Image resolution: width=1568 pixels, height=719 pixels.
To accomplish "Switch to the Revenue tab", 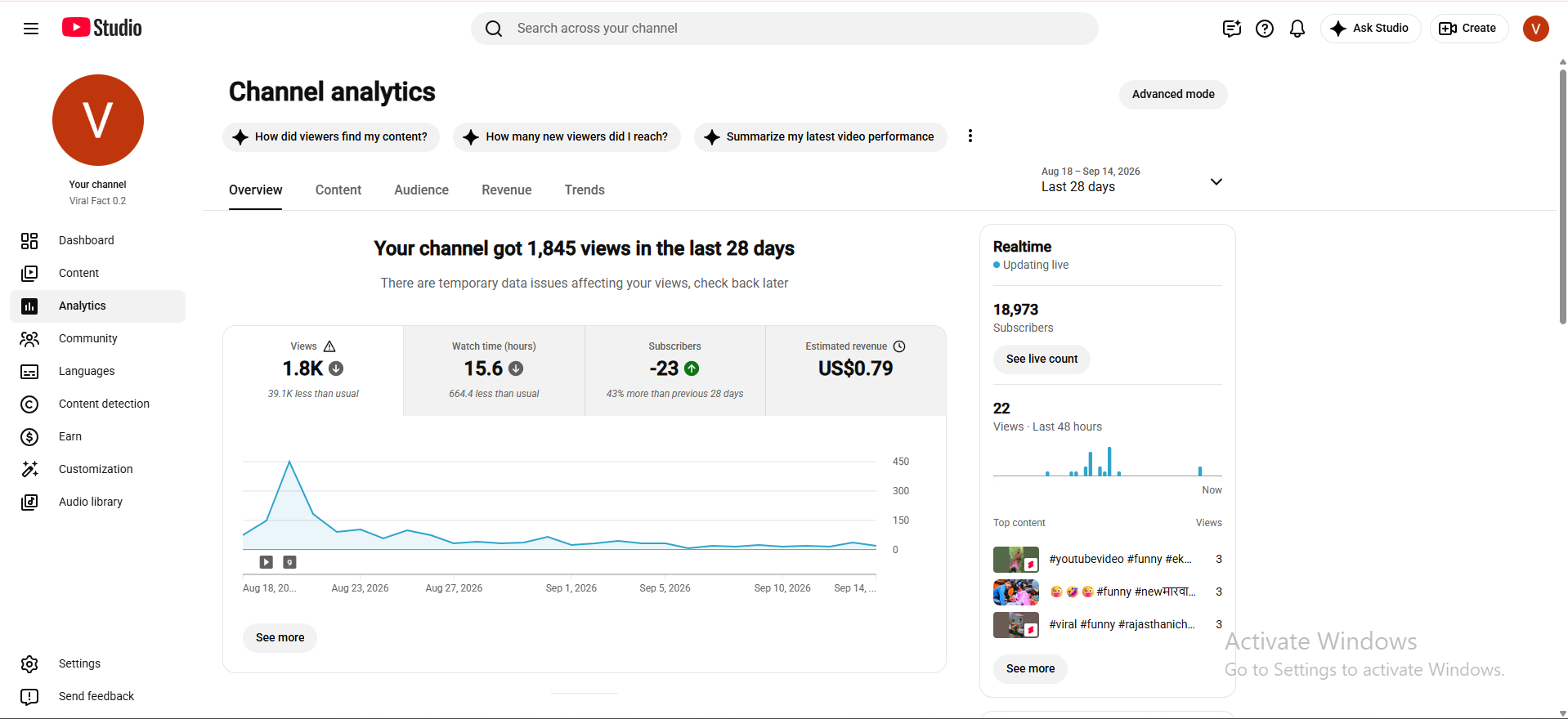I will pyautogui.click(x=506, y=190).
